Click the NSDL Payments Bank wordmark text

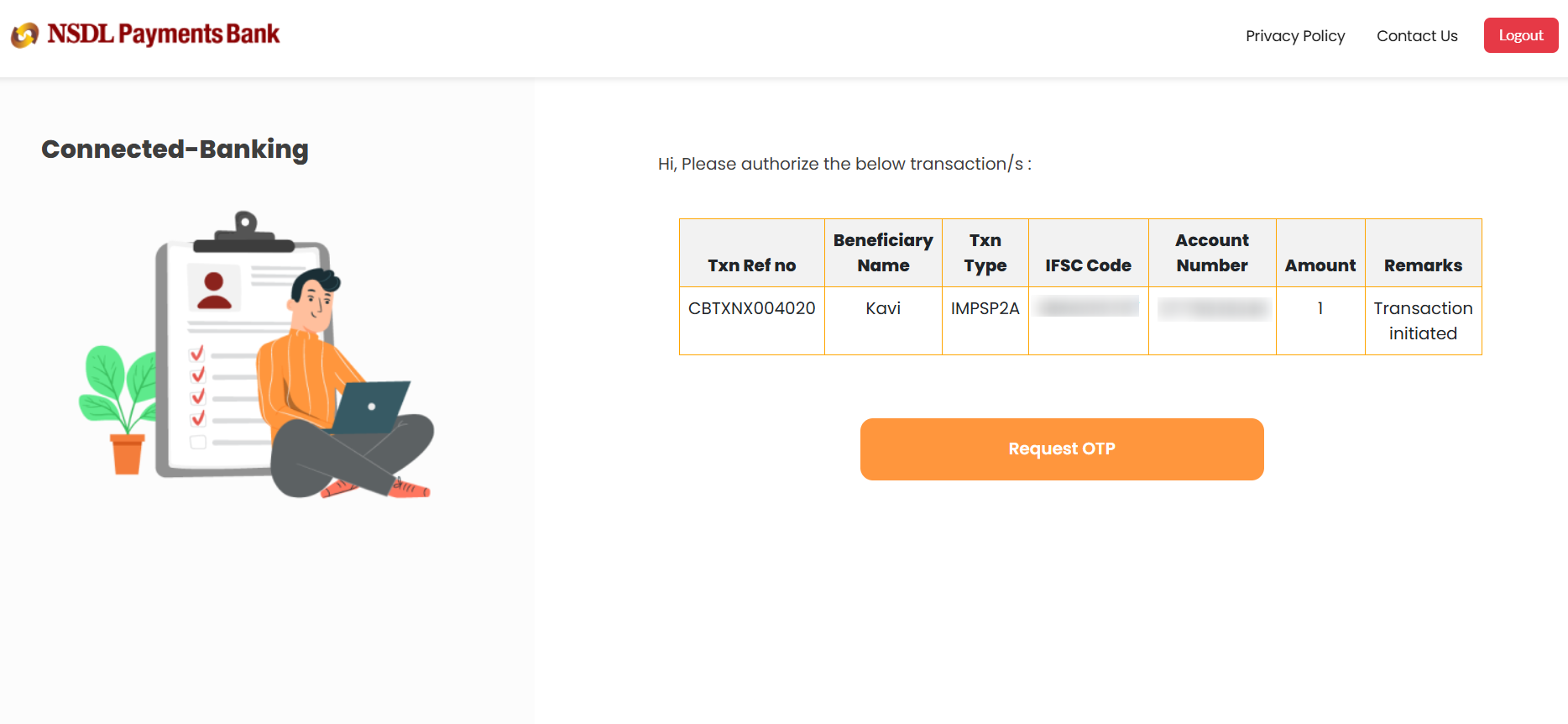[x=164, y=34]
